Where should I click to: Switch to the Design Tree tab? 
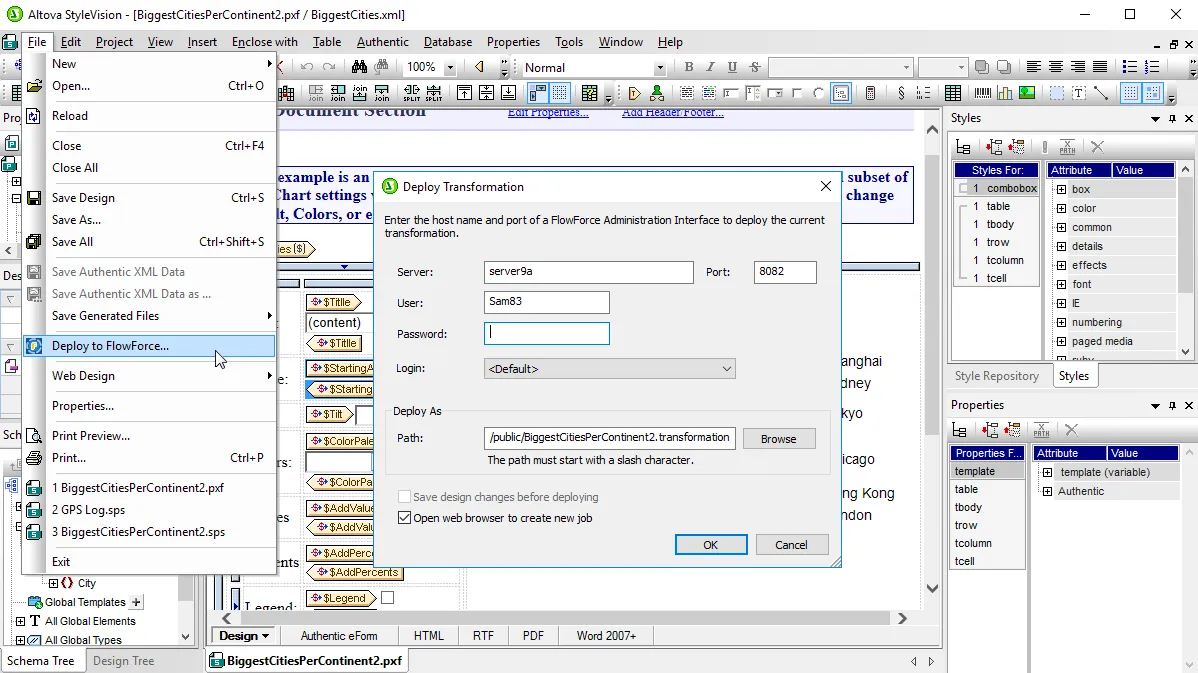tap(123, 661)
